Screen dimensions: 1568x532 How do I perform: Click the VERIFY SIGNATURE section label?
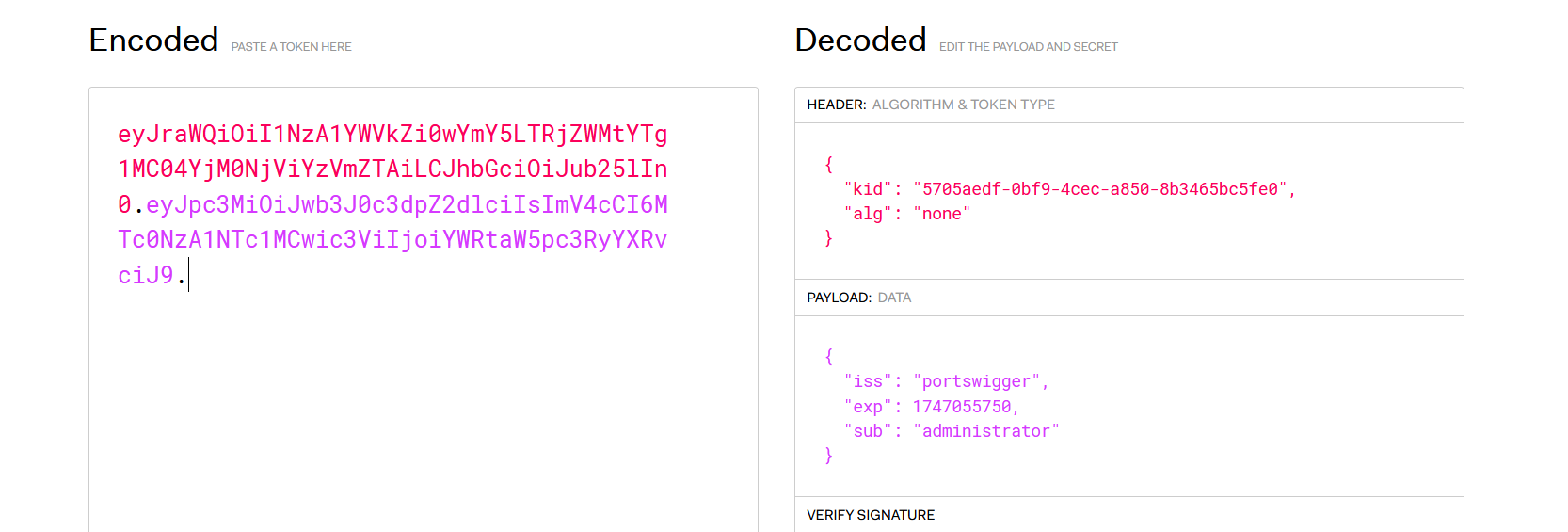(871, 515)
